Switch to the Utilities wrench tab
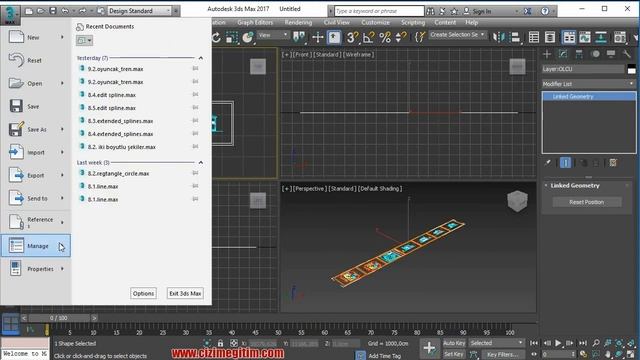The image size is (640, 360). tap(627, 54)
